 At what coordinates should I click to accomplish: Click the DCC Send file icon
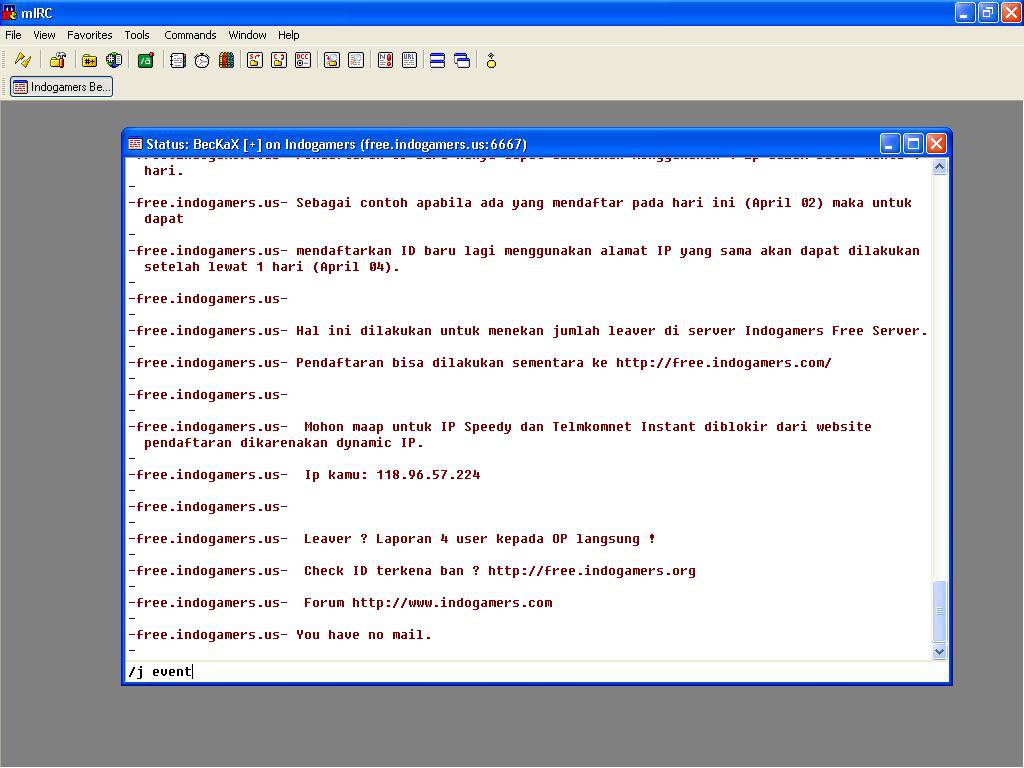[255, 61]
